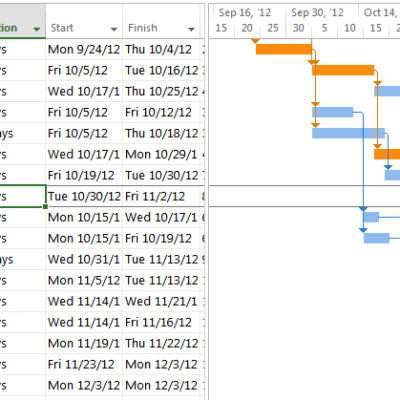400x400 pixels.
Task: Select blue Gantt bar for 10/5–10/18 task
Action: [x=348, y=133]
